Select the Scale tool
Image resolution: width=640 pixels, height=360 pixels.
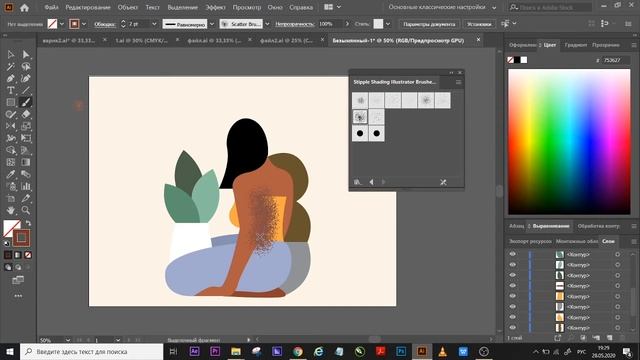click(26, 126)
